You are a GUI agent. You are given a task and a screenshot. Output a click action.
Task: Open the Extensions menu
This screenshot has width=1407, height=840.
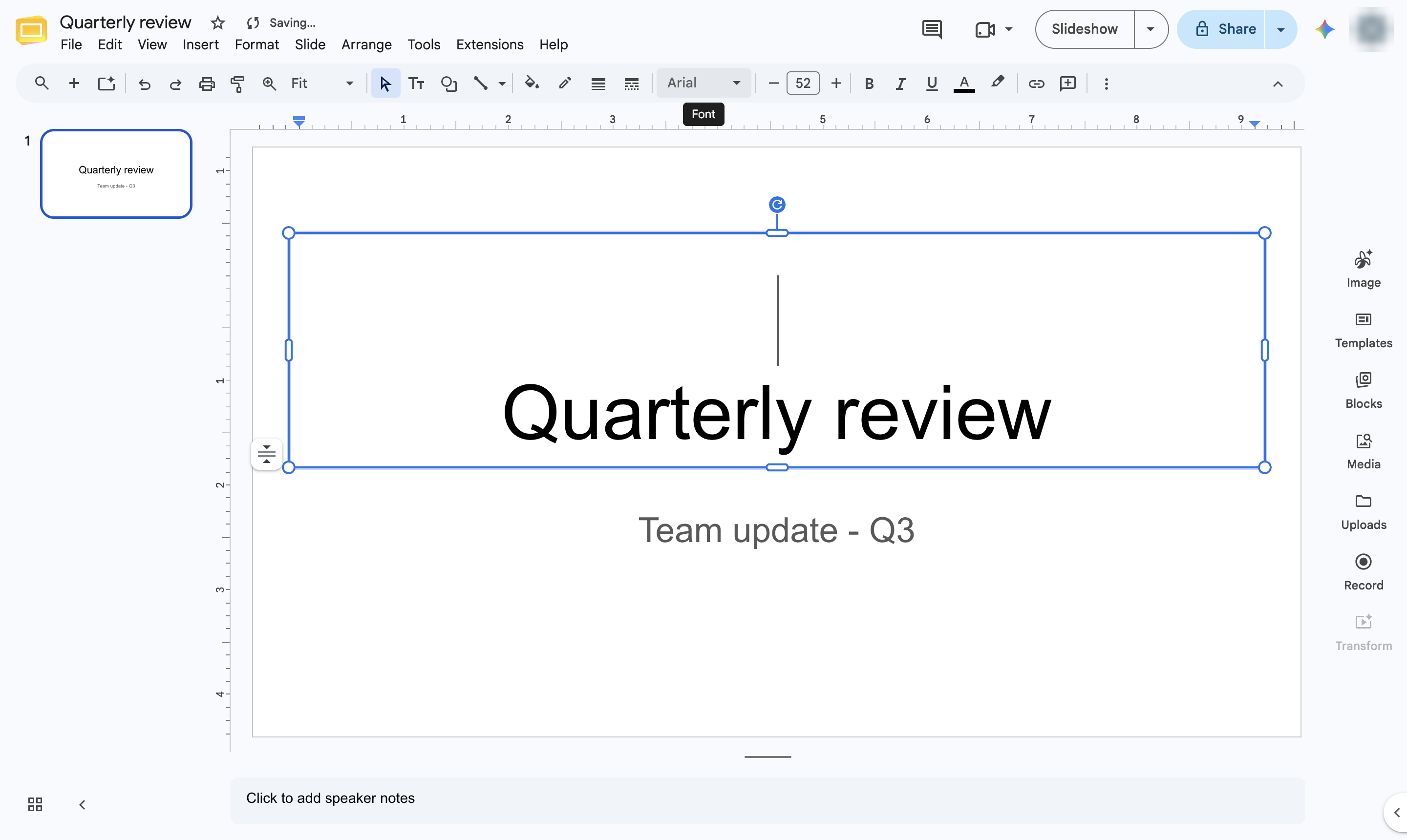pyautogui.click(x=490, y=45)
